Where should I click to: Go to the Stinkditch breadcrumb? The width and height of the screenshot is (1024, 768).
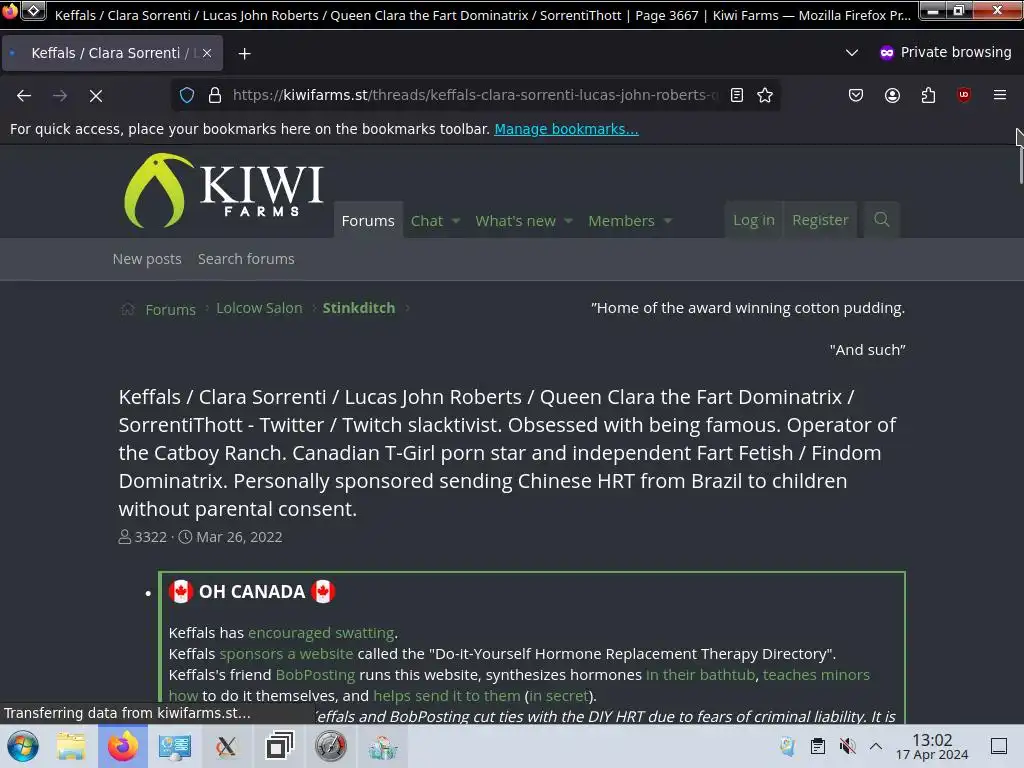[x=359, y=308]
